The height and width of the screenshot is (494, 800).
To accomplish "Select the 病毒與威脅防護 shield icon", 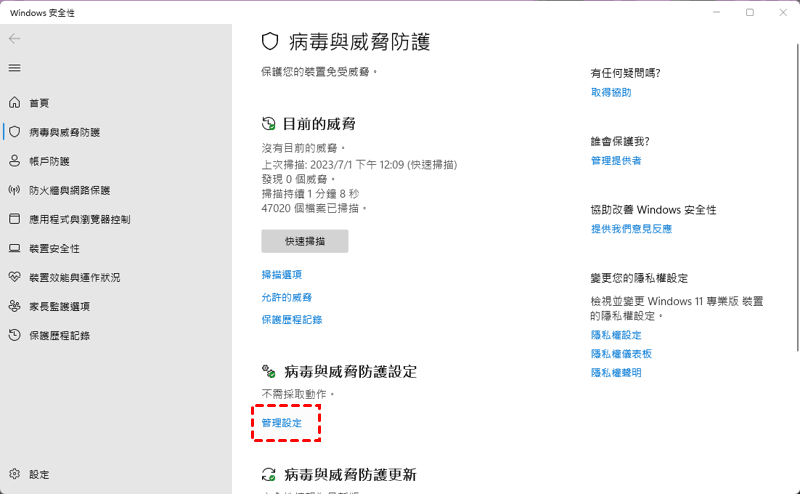I will tap(14, 132).
